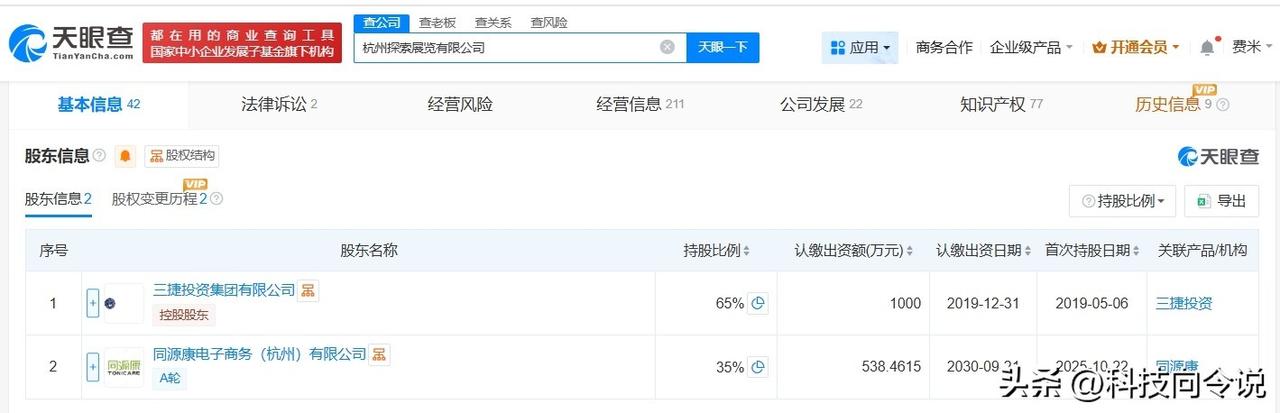Open pie chart icon for 35% shareholding
Screen dimensions: 1280x413
coord(758,367)
